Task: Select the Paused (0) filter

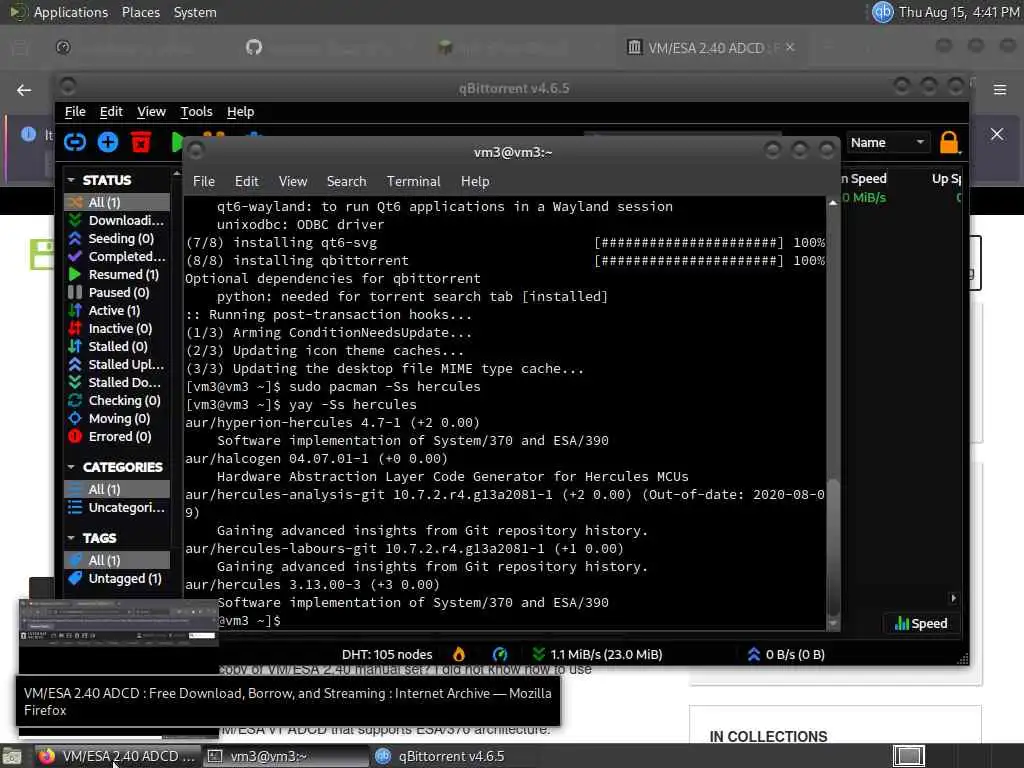Action: (x=117, y=293)
